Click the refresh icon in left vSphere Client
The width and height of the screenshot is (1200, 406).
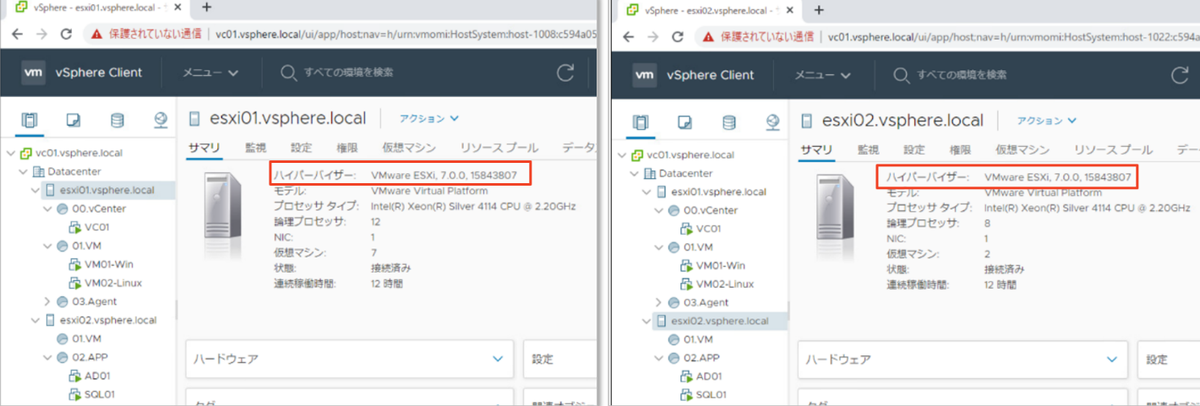point(565,72)
